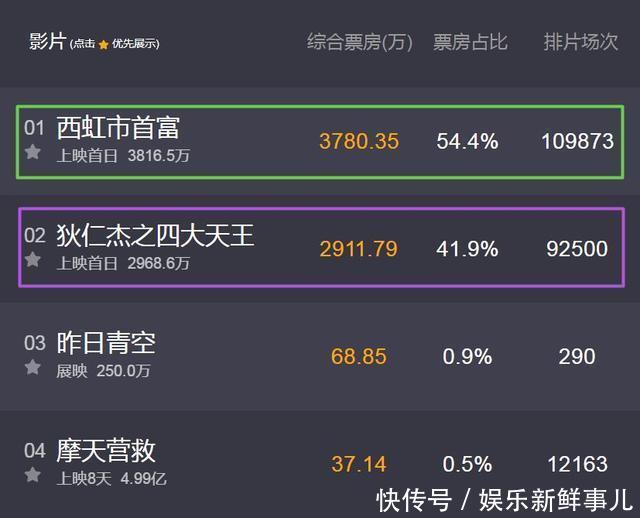Click the star icon beside 摩天营救
Viewport: 640px width, 518px height.
click(x=33, y=475)
